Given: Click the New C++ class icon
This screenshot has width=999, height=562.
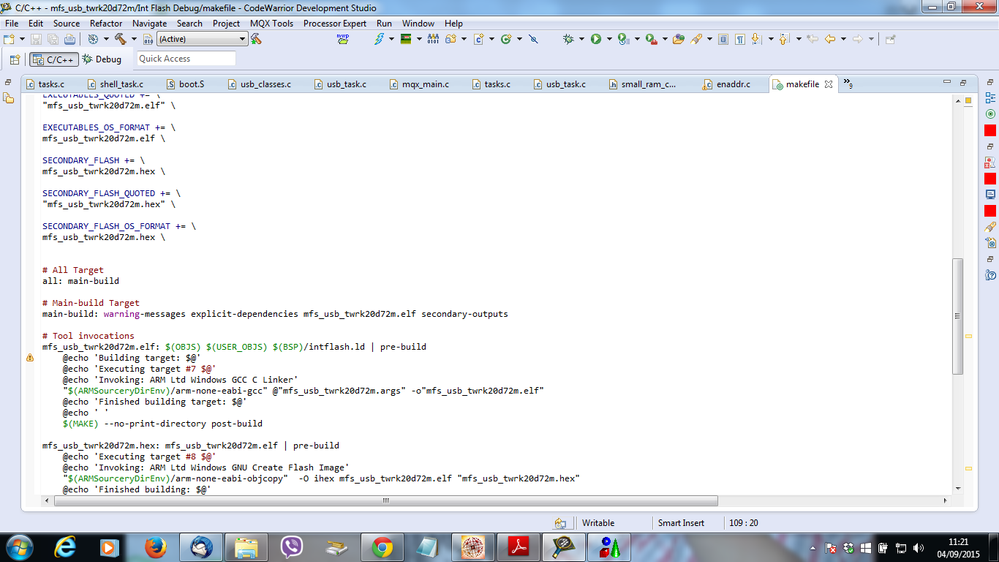Looking at the screenshot, I should [506, 39].
